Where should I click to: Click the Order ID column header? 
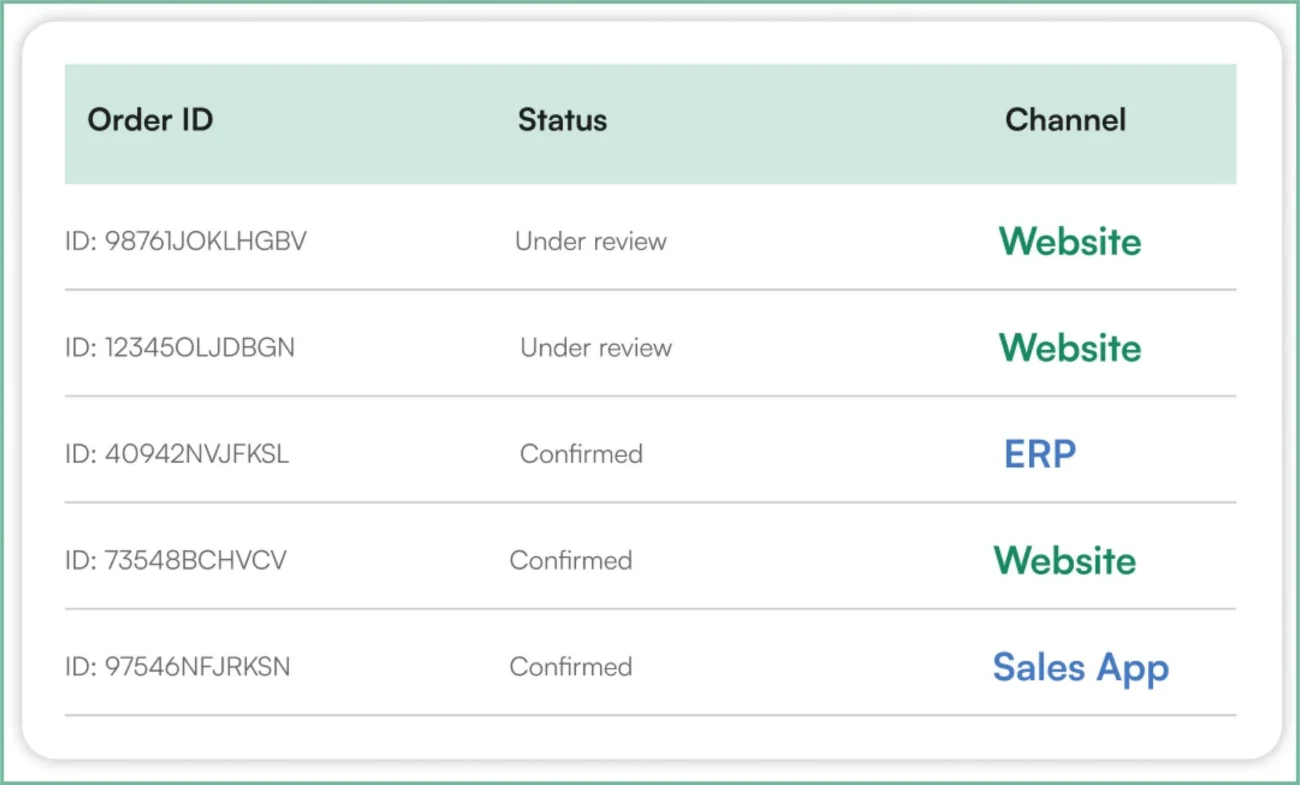150,121
